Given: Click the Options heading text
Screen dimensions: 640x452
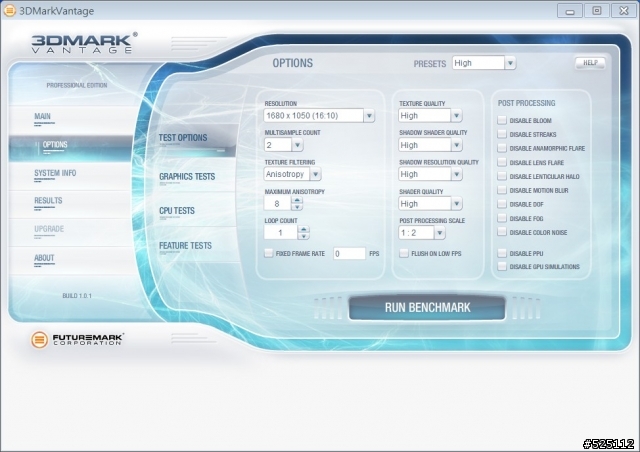Looking at the screenshot, I should pyautogui.click(x=293, y=63).
